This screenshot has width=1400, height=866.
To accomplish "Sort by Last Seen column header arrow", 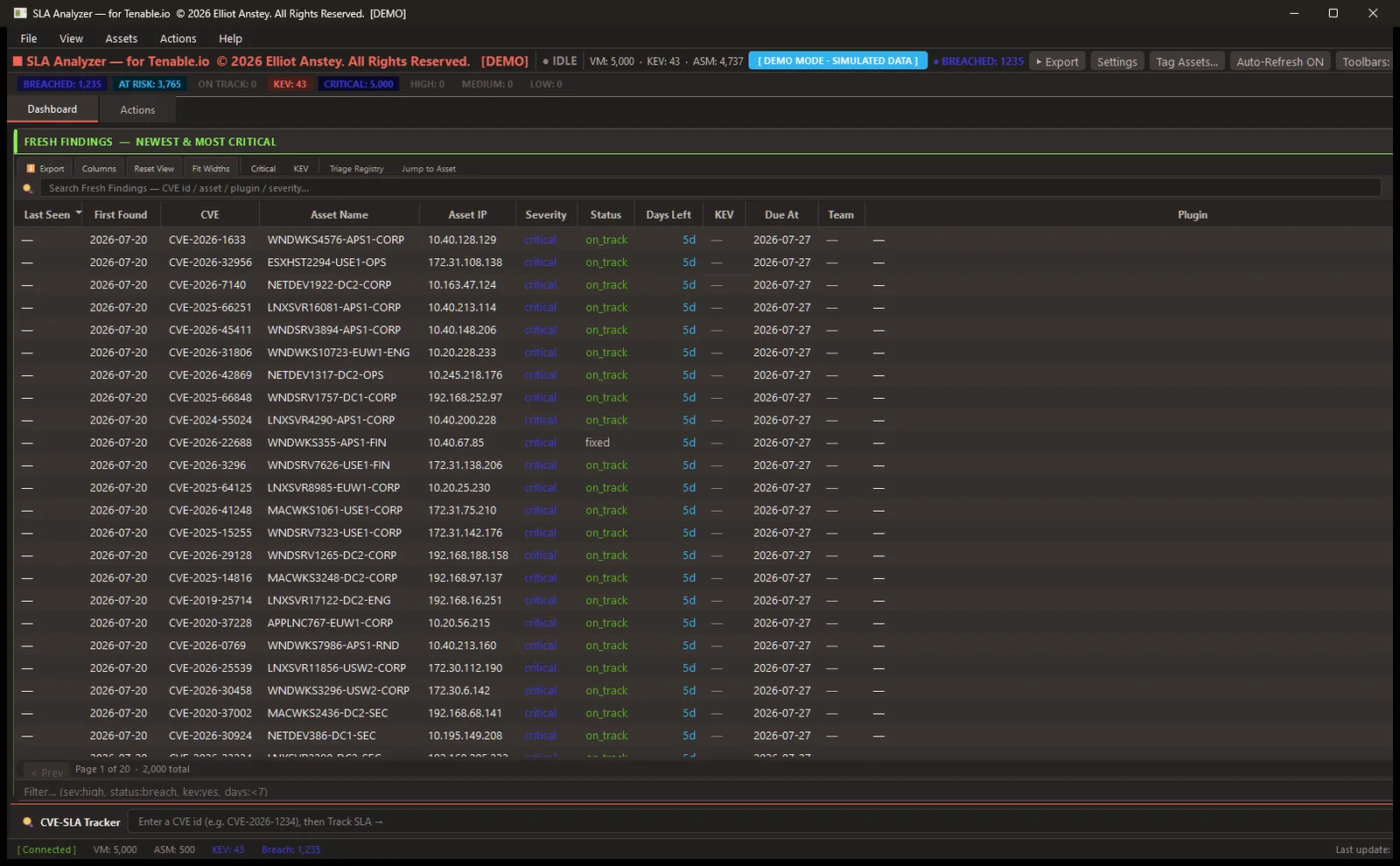I will click(x=79, y=213).
